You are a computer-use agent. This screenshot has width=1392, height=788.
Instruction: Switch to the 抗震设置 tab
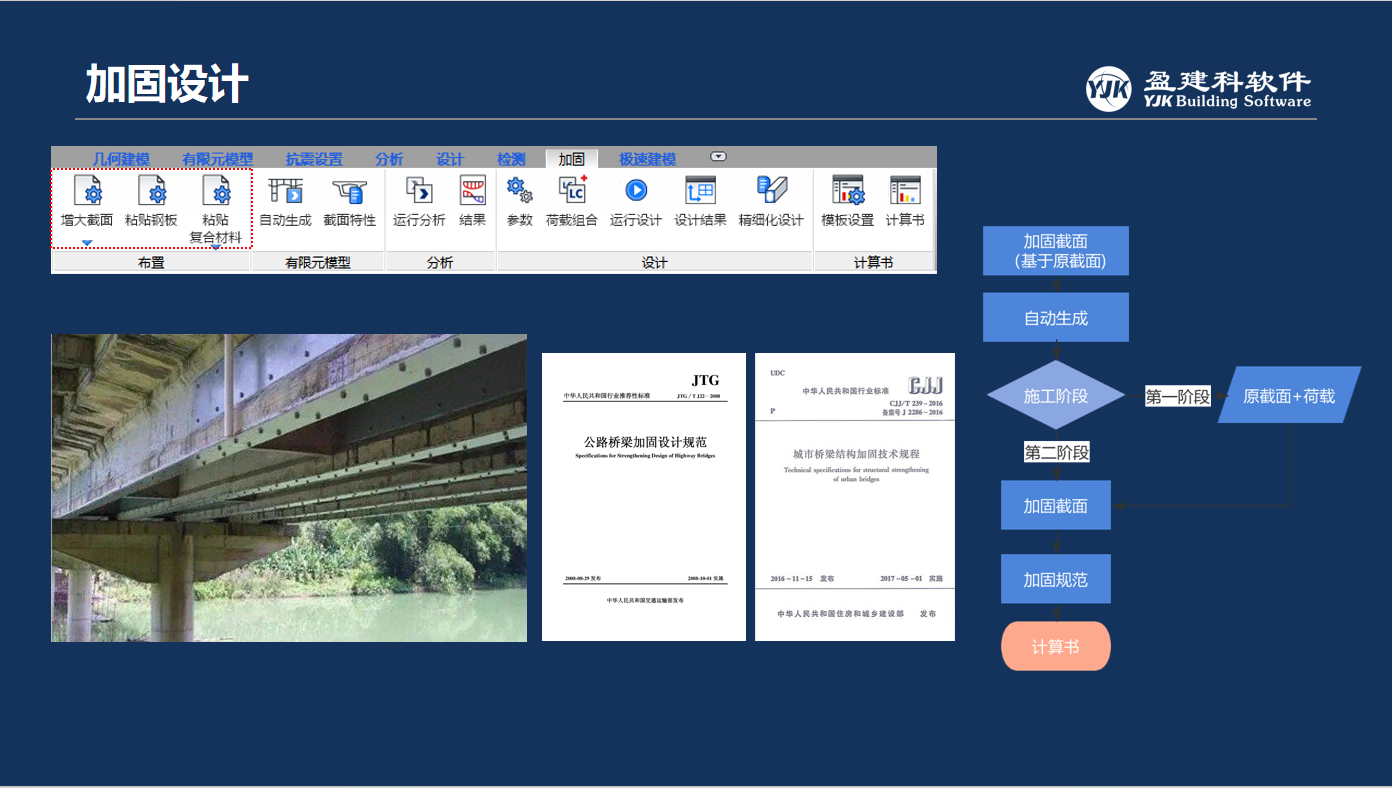tap(313, 159)
